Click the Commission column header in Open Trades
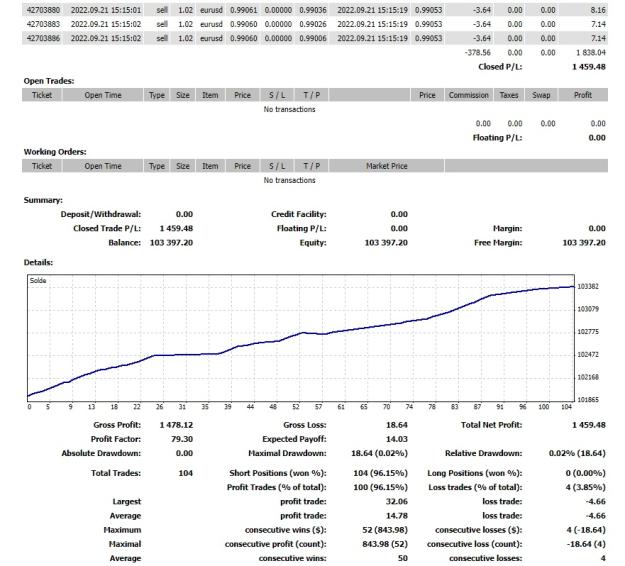Image resolution: width=625 pixels, height=566 pixels. click(x=468, y=95)
